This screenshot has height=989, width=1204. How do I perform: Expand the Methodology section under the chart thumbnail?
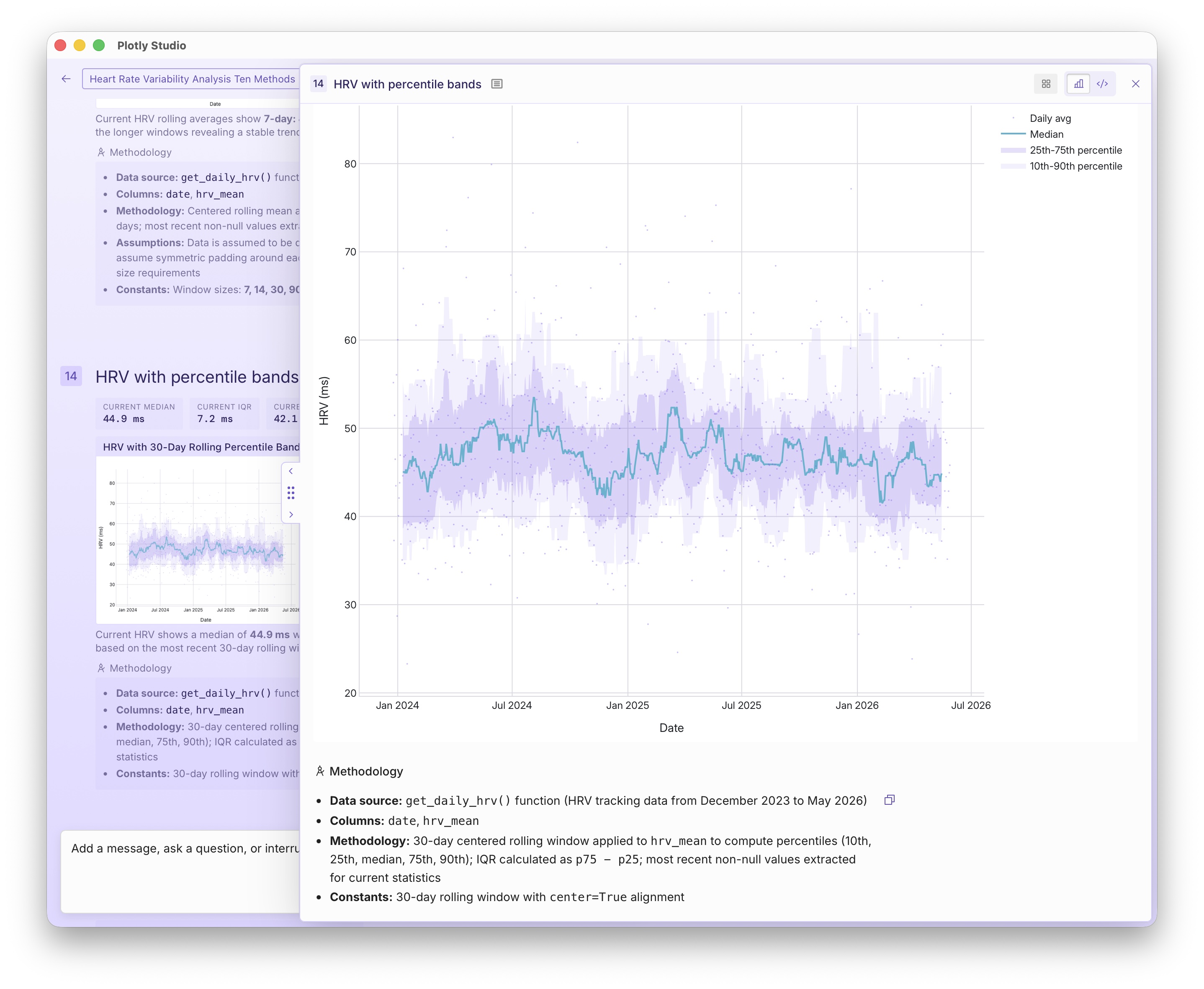134,668
